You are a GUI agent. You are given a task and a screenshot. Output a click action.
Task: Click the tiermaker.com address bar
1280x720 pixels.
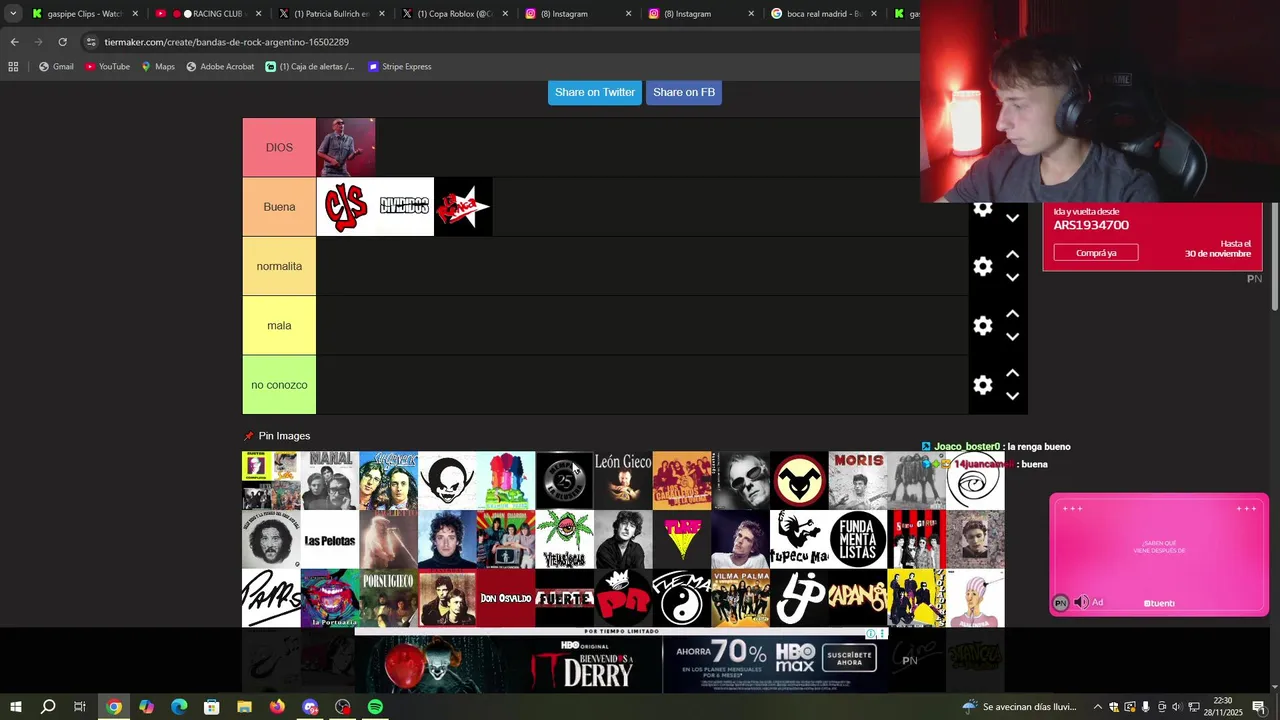point(500,42)
